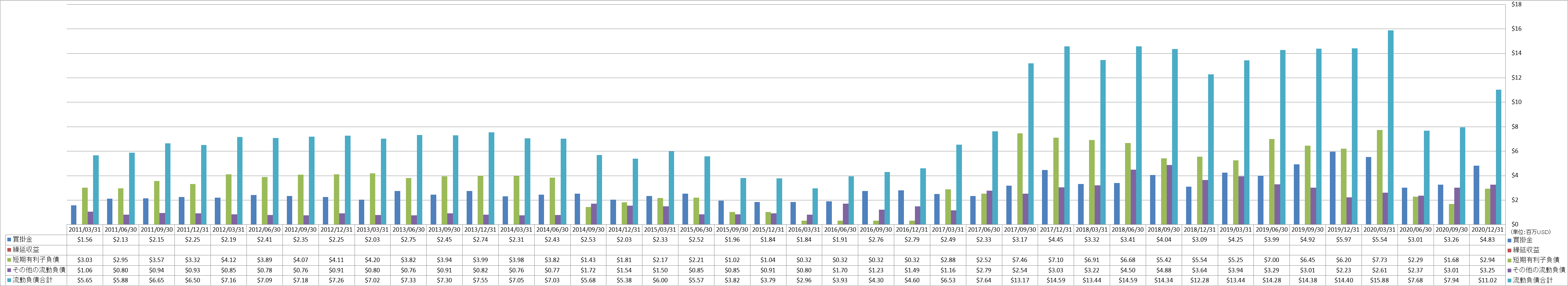Viewport: 1568px width, 286px height.
Task: Click the 流動負債合計 value $7.33 for 2013/06/30
Action: [409, 280]
